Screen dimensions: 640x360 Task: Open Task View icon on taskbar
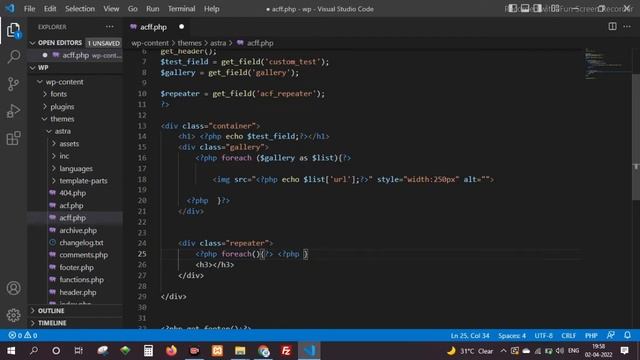pos(78,351)
